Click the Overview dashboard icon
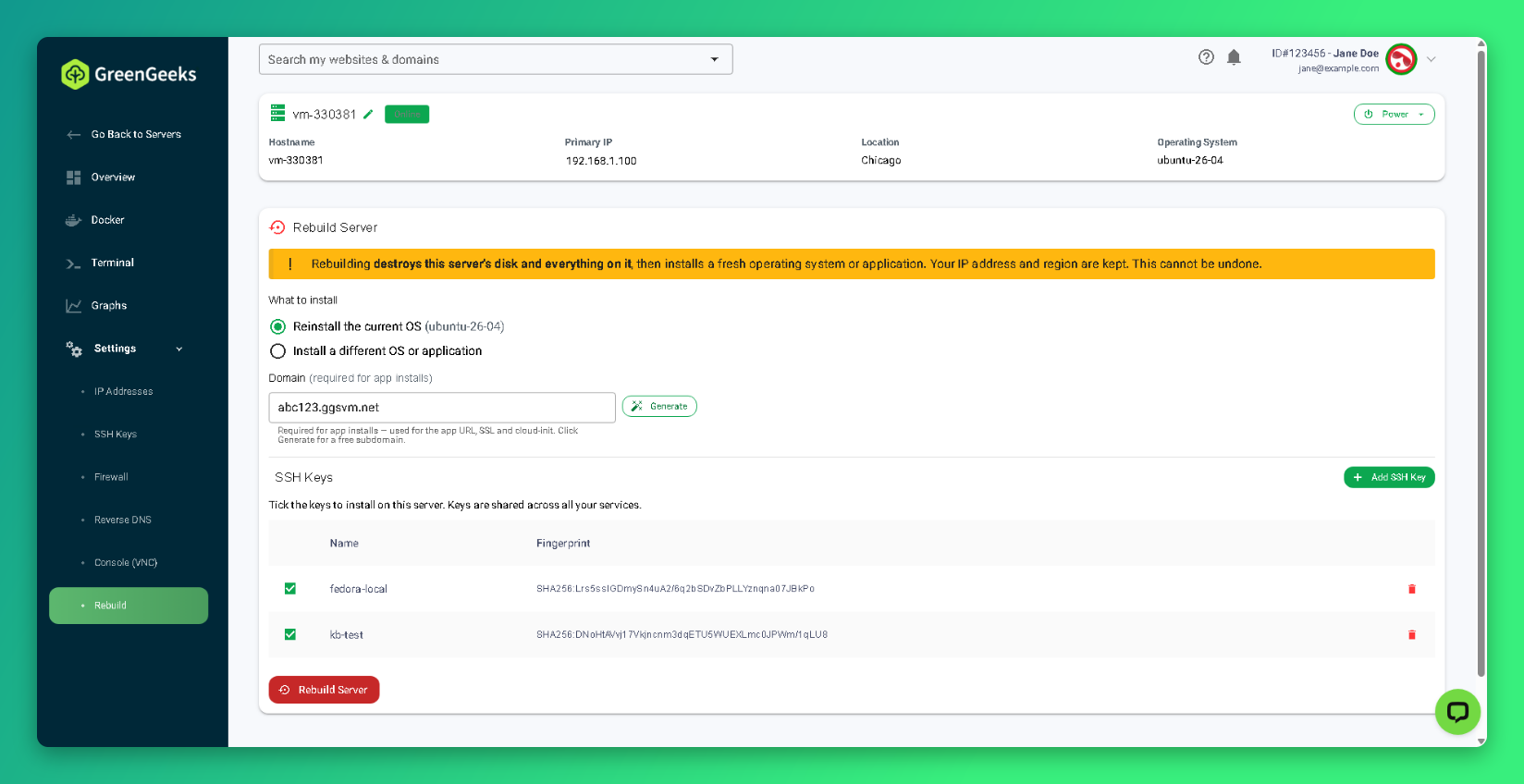Viewport: 1524px width, 784px height. coord(74,178)
